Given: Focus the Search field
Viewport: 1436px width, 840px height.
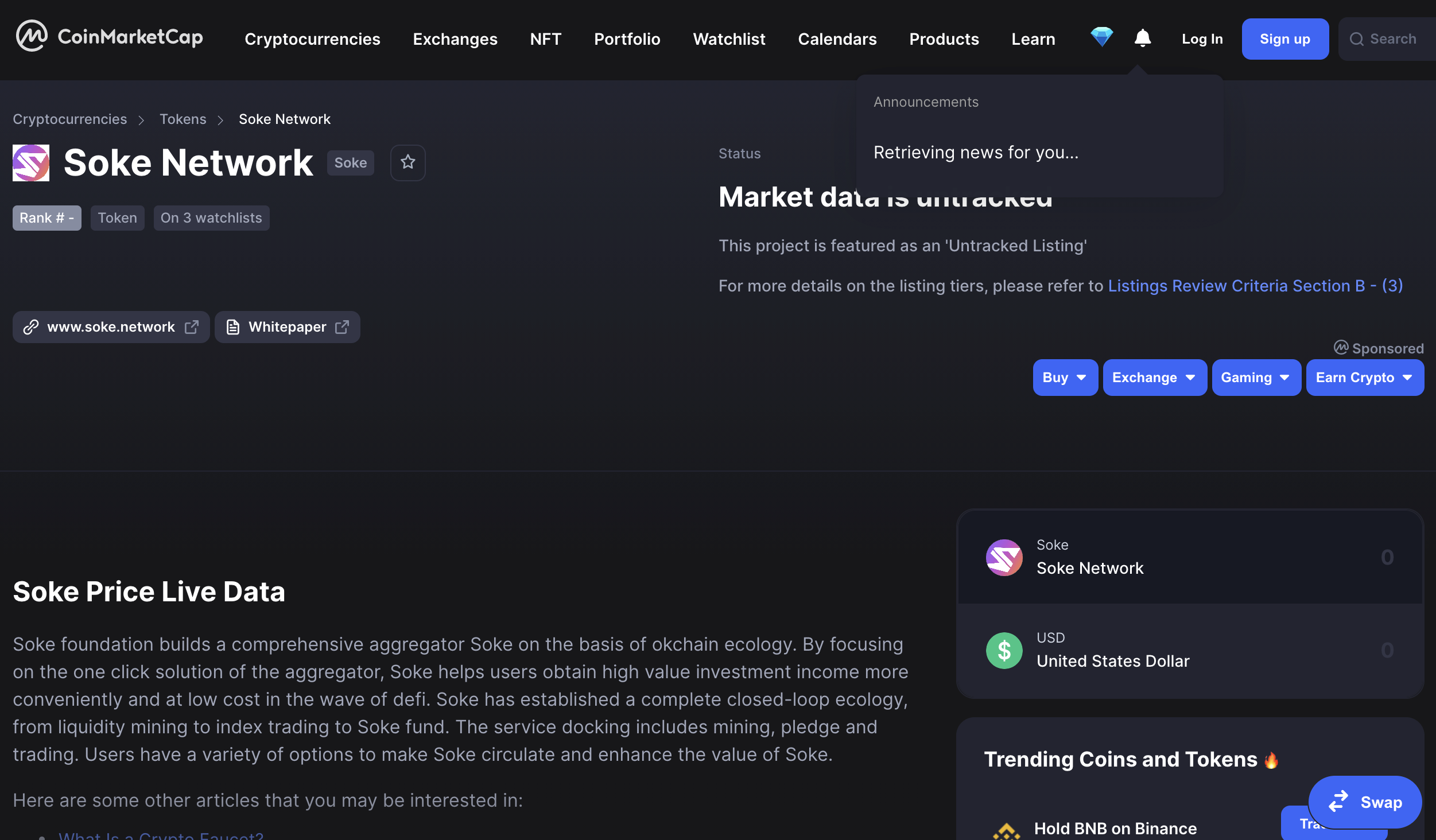Looking at the screenshot, I should tap(1387, 39).
